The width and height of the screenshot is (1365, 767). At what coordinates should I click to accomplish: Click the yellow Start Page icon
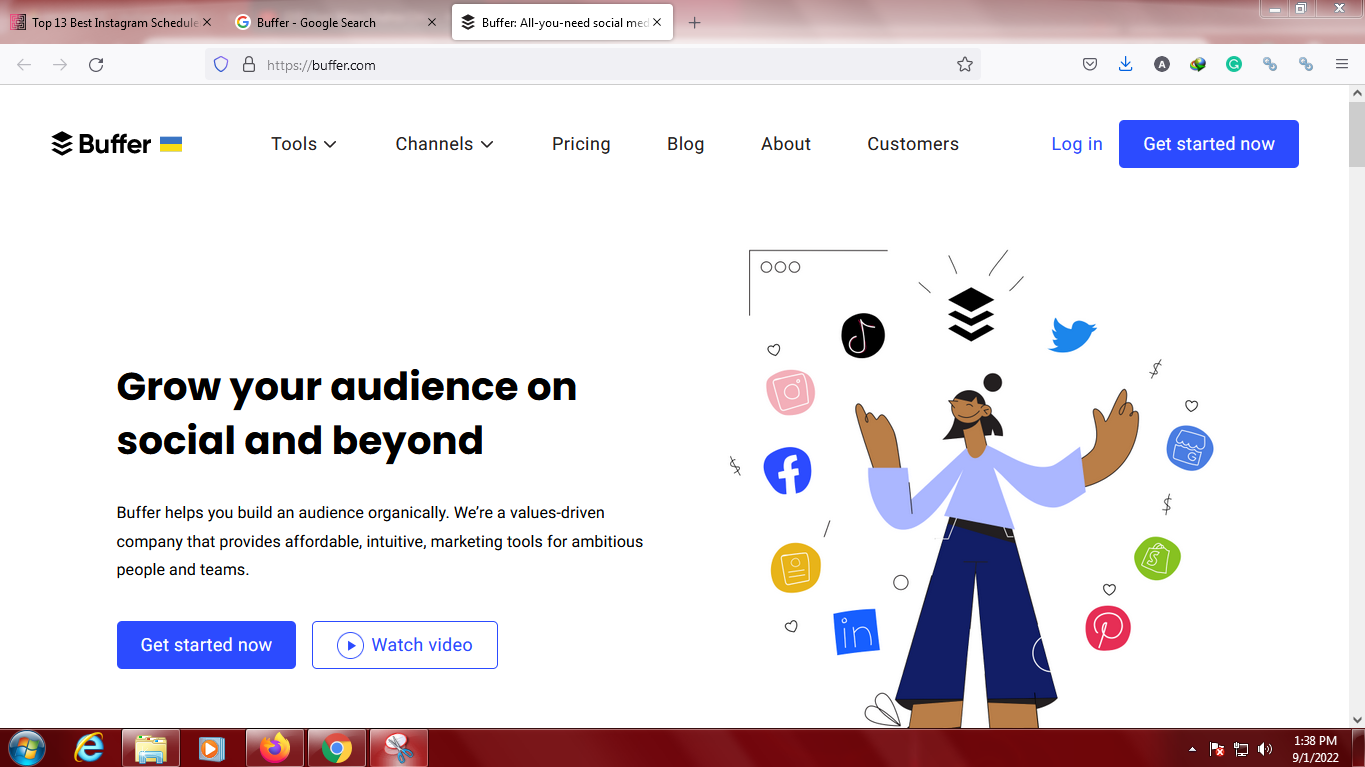pos(796,568)
